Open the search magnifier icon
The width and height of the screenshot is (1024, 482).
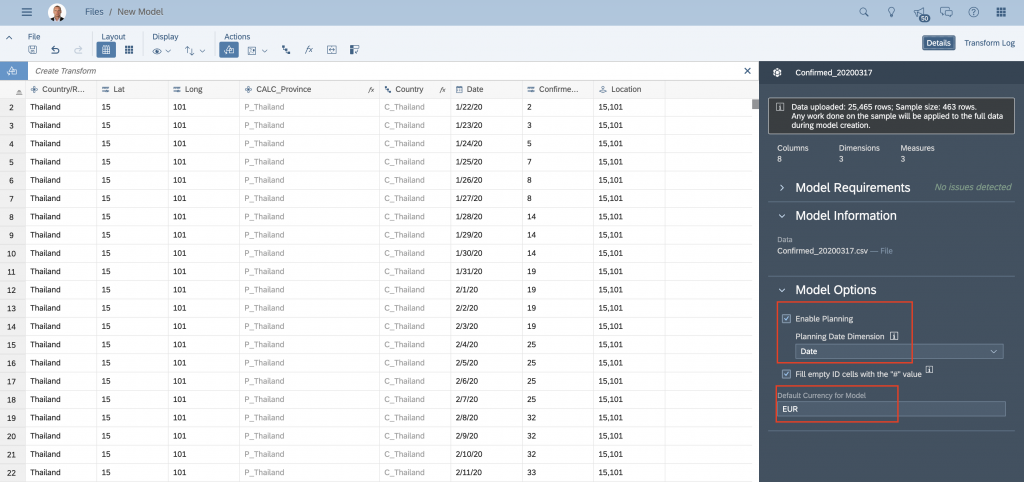tap(863, 12)
